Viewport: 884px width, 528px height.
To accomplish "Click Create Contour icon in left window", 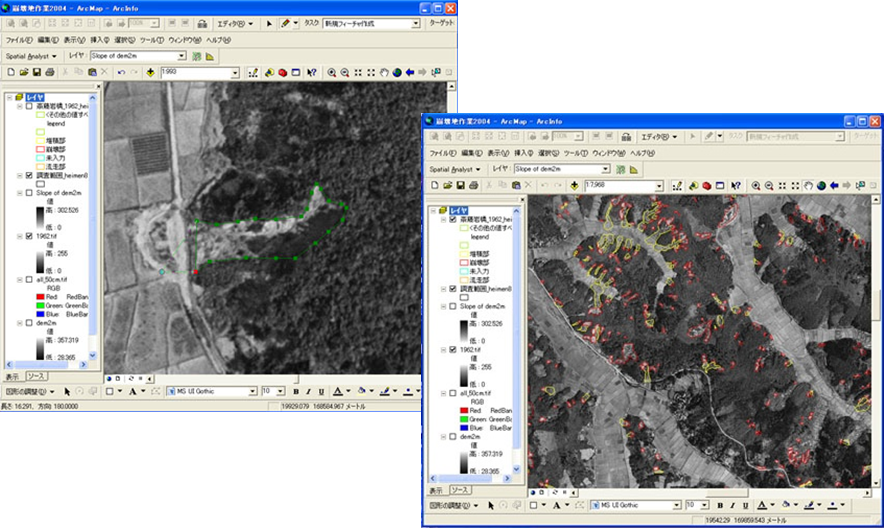I will click(197, 56).
